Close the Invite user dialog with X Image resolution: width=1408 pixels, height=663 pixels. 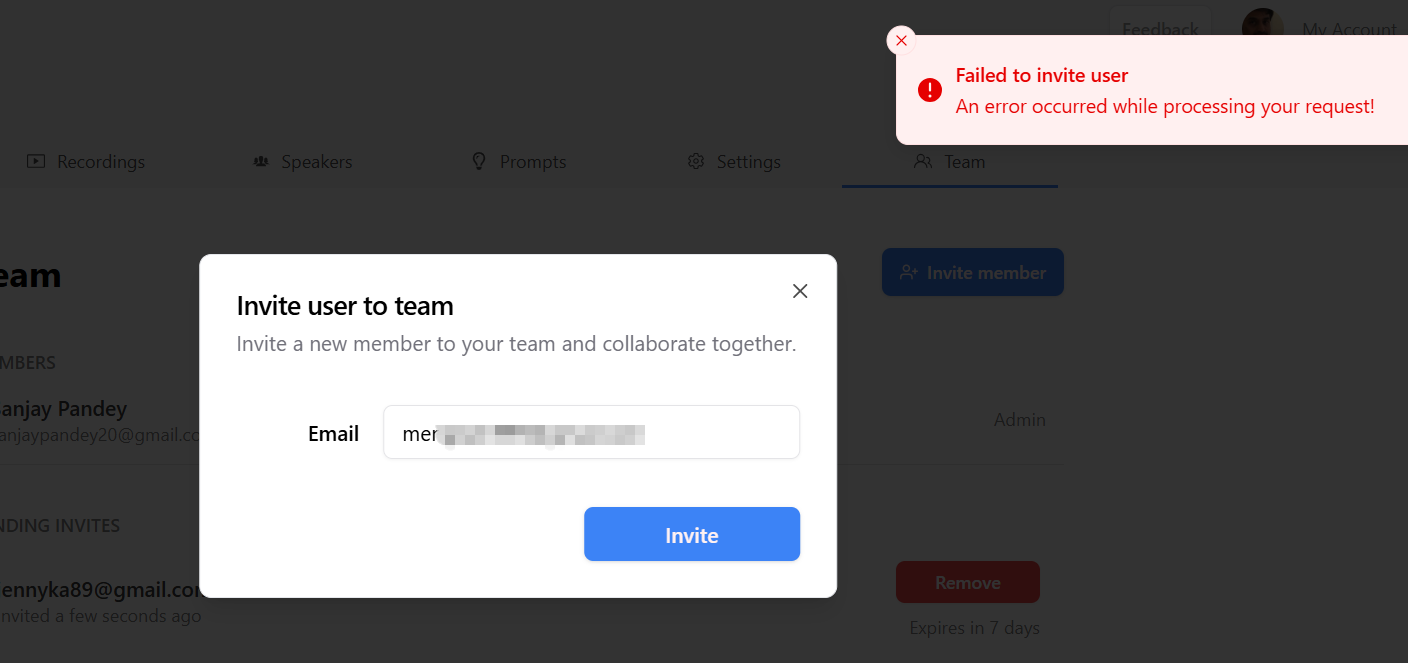(x=800, y=291)
